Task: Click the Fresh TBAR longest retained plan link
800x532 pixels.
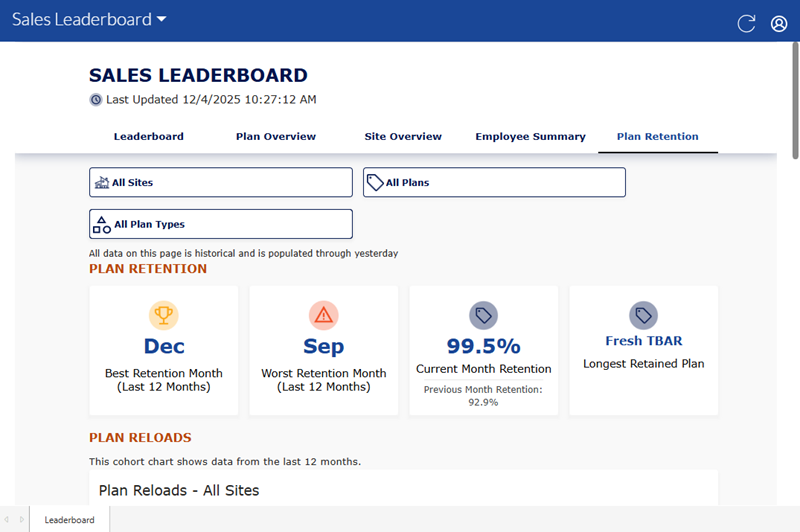Action: coord(644,341)
